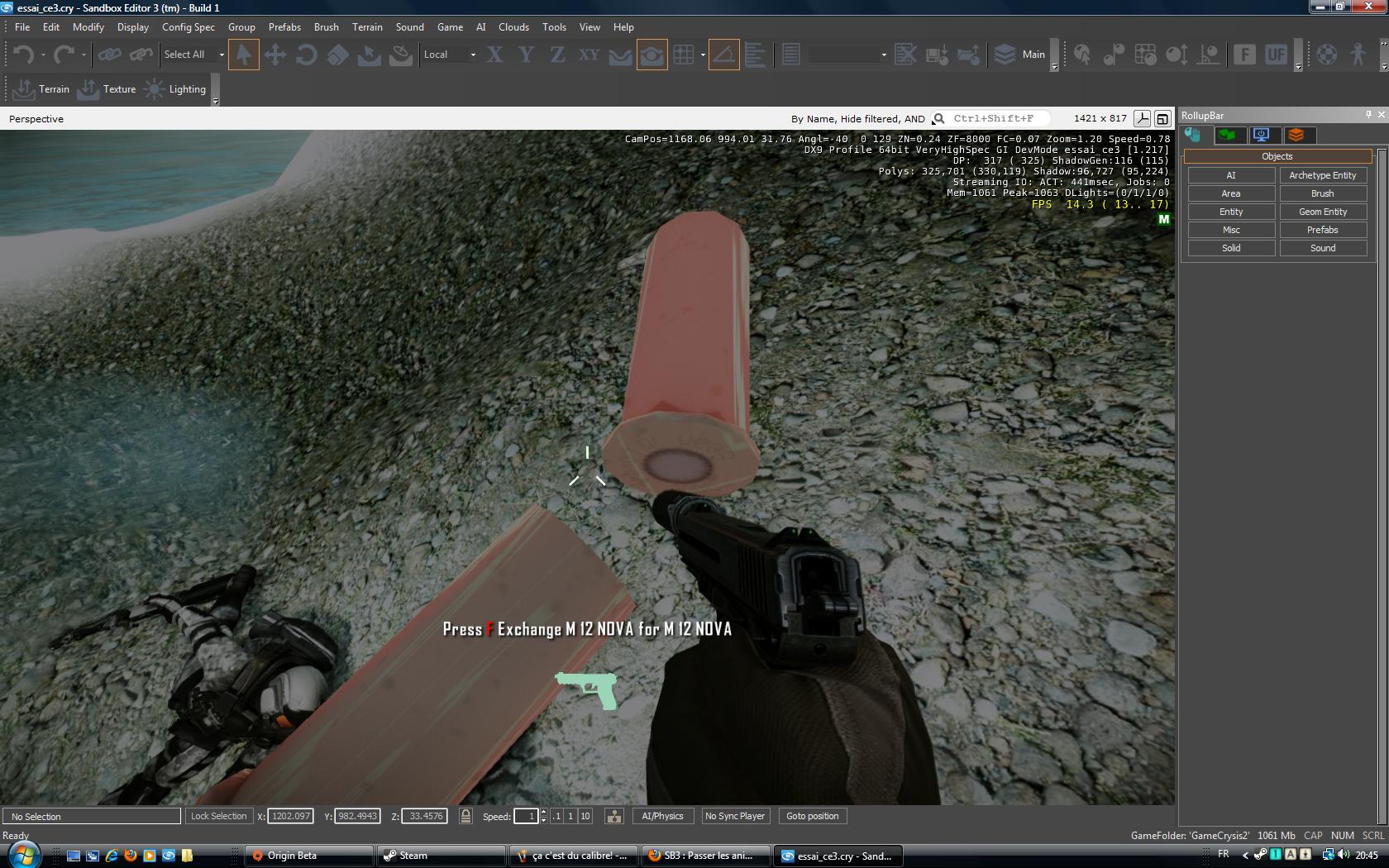Viewport: 1389px width, 868px height.
Task: Open the Config Spec menu
Action: pos(188,26)
